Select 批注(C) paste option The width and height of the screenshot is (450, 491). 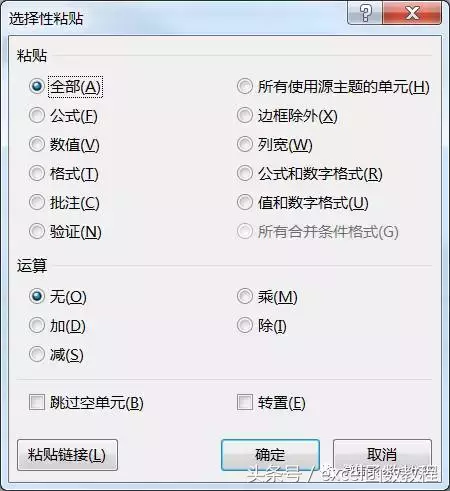click(x=37, y=203)
